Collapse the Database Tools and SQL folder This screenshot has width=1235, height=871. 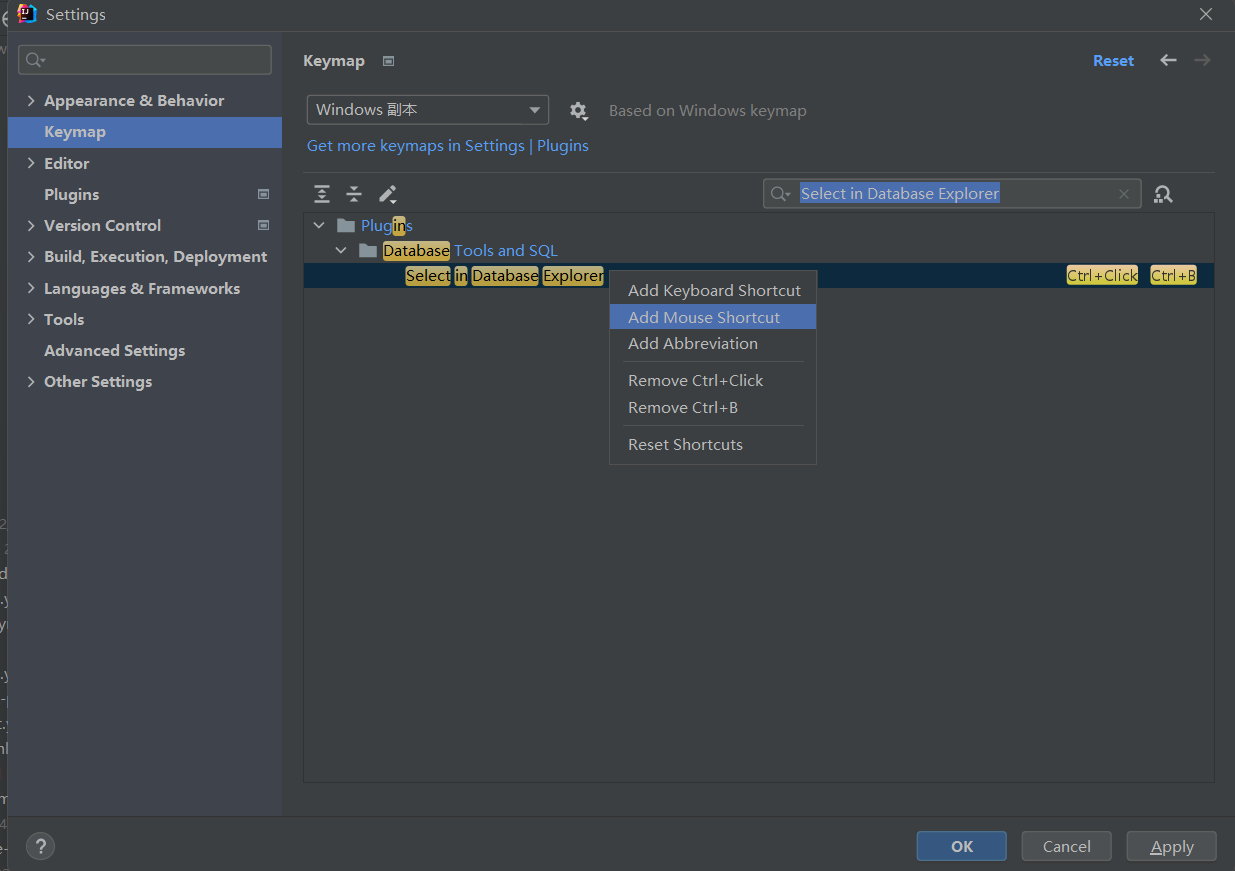coord(342,250)
